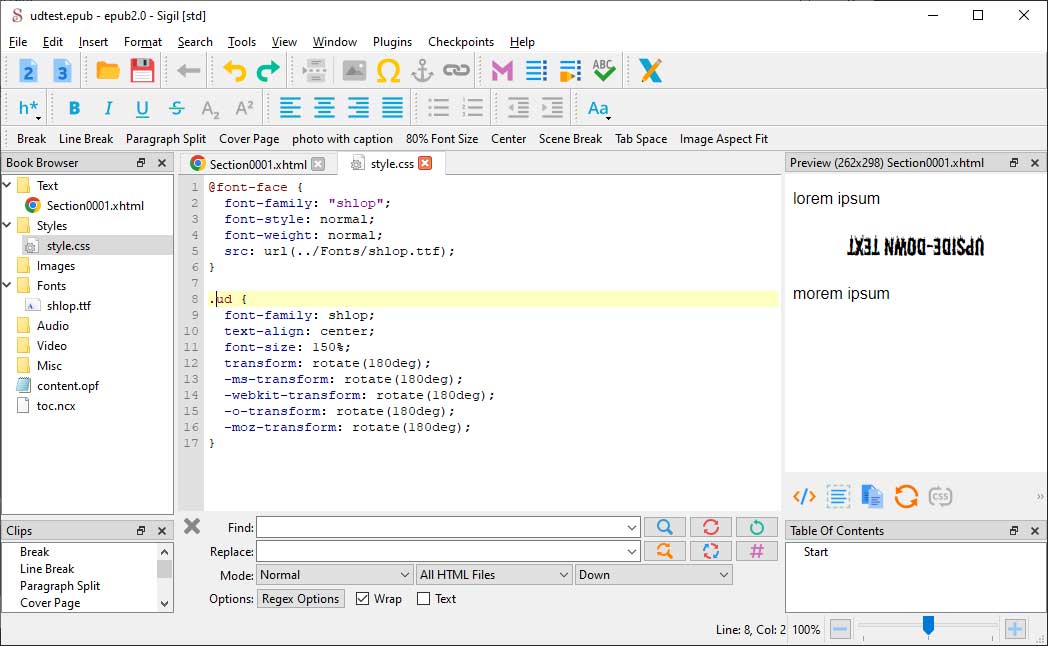Viewport: 1048px width, 646px height.
Task: Click the Insert Special Character omega icon
Action: (x=388, y=71)
